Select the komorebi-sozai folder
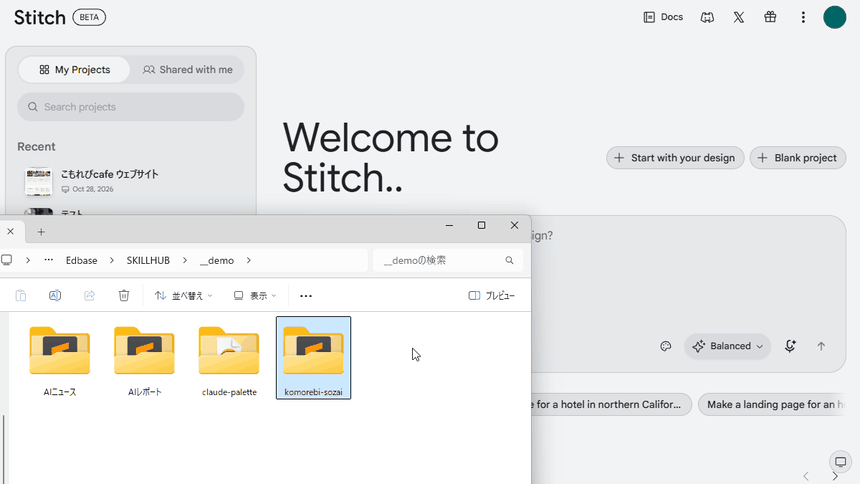This screenshot has height=484, width=860. point(314,358)
